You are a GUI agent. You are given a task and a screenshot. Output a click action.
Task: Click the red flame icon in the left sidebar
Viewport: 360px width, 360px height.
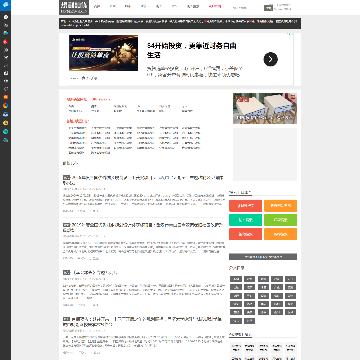coord(6,42)
